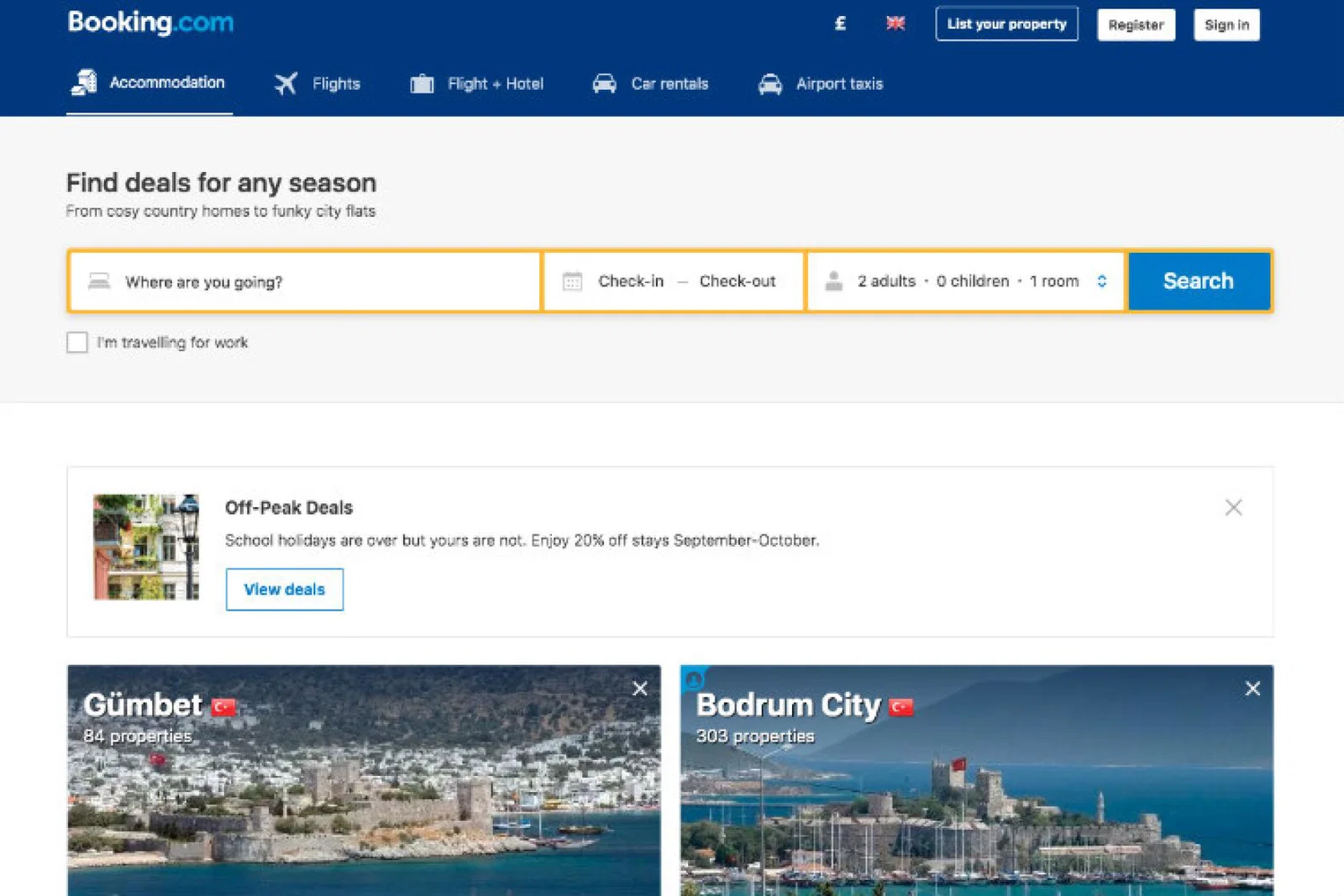This screenshot has height=896, width=1344.
Task: Click the Where are you going field
Action: (304, 281)
